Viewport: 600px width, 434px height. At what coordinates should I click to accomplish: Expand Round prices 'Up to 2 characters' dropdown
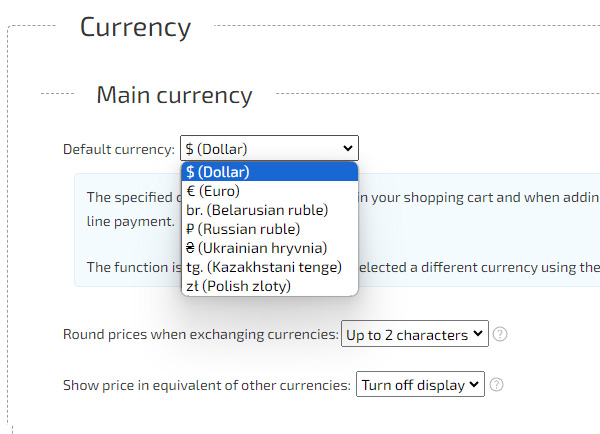(x=414, y=334)
